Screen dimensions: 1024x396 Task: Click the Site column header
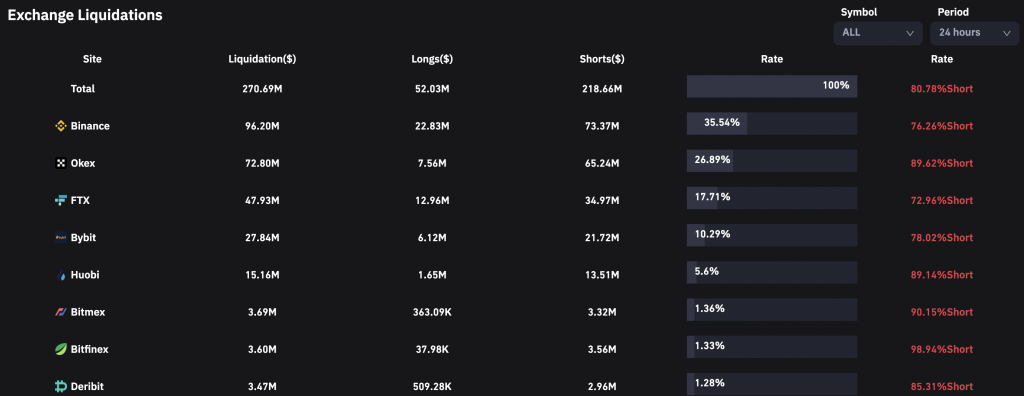coord(92,59)
